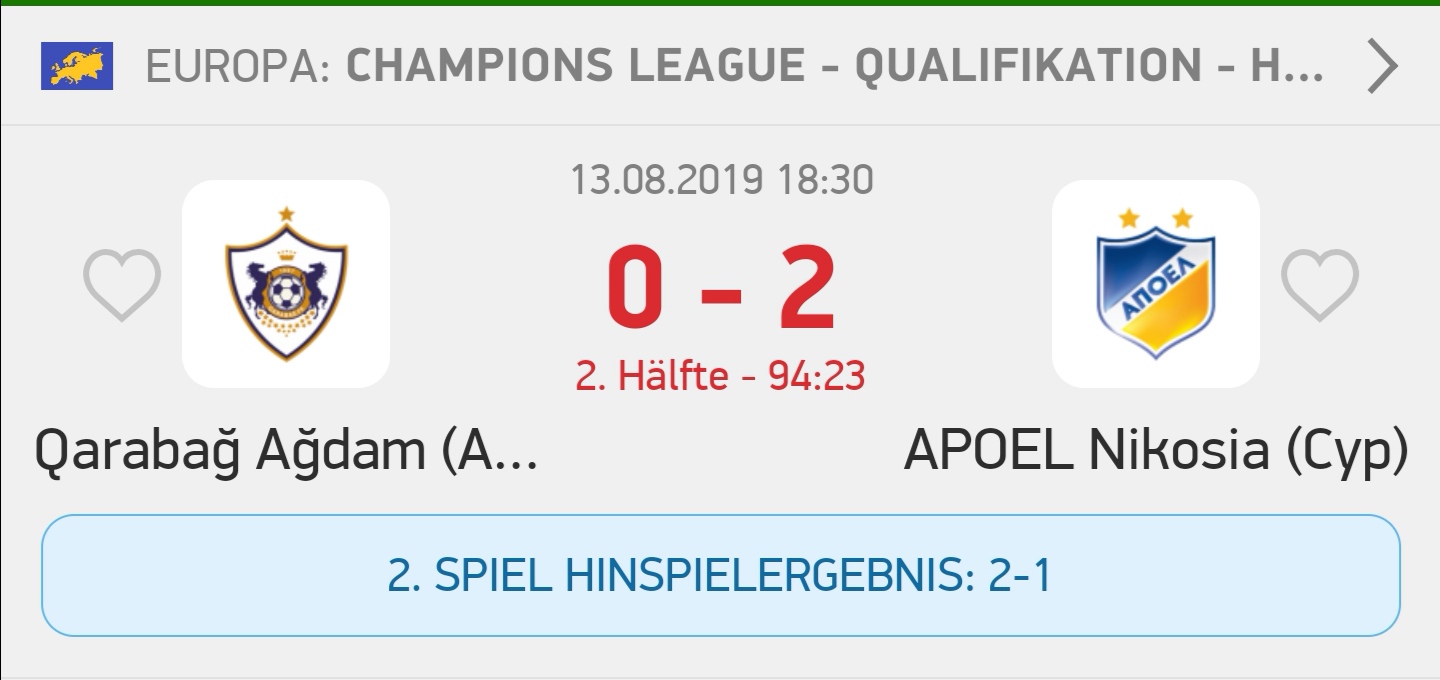Open the Hinspielergebnis 2-1 banner
This screenshot has height=680, width=1440.
[720, 576]
